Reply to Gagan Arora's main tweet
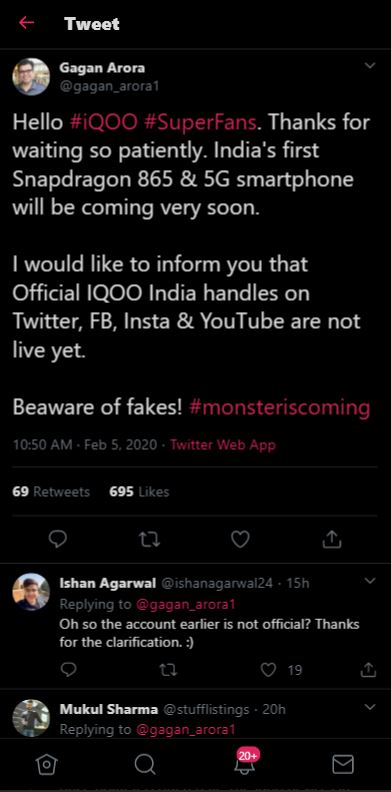 (x=58, y=539)
